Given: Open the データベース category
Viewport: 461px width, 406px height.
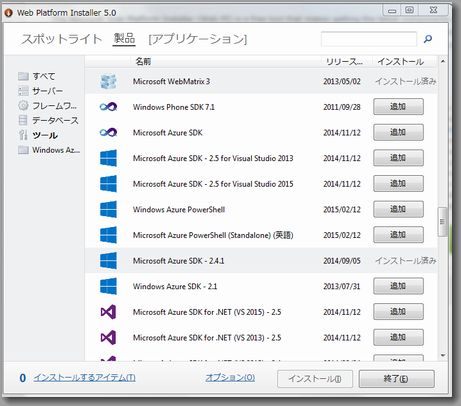Looking at the screenshot, I should point(48,120).
